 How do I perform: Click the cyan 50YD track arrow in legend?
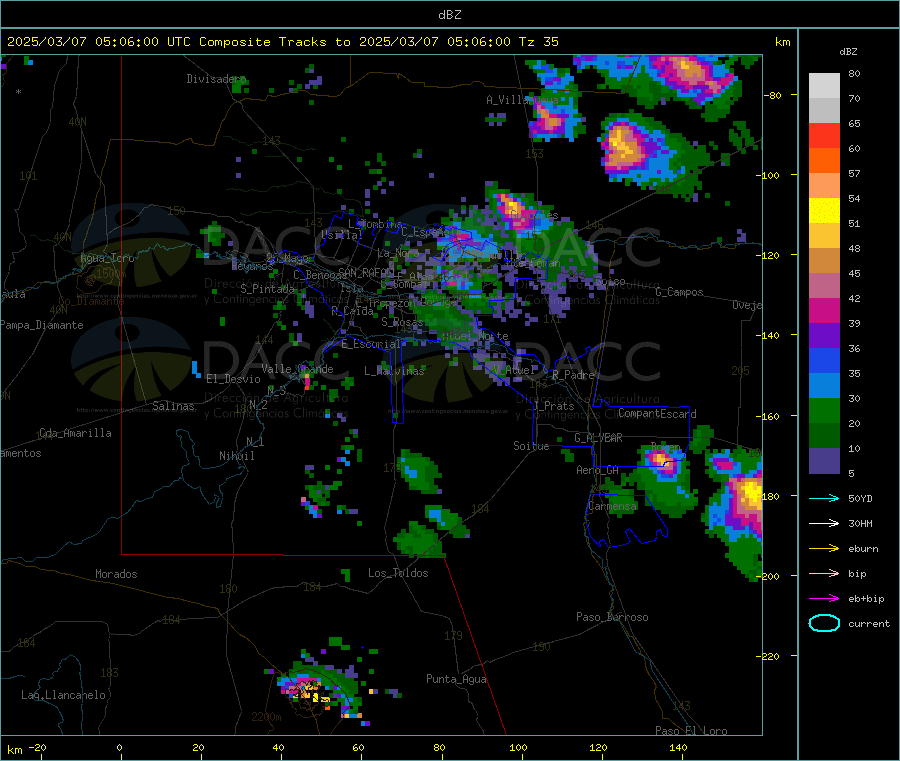[x=824, y=498]
